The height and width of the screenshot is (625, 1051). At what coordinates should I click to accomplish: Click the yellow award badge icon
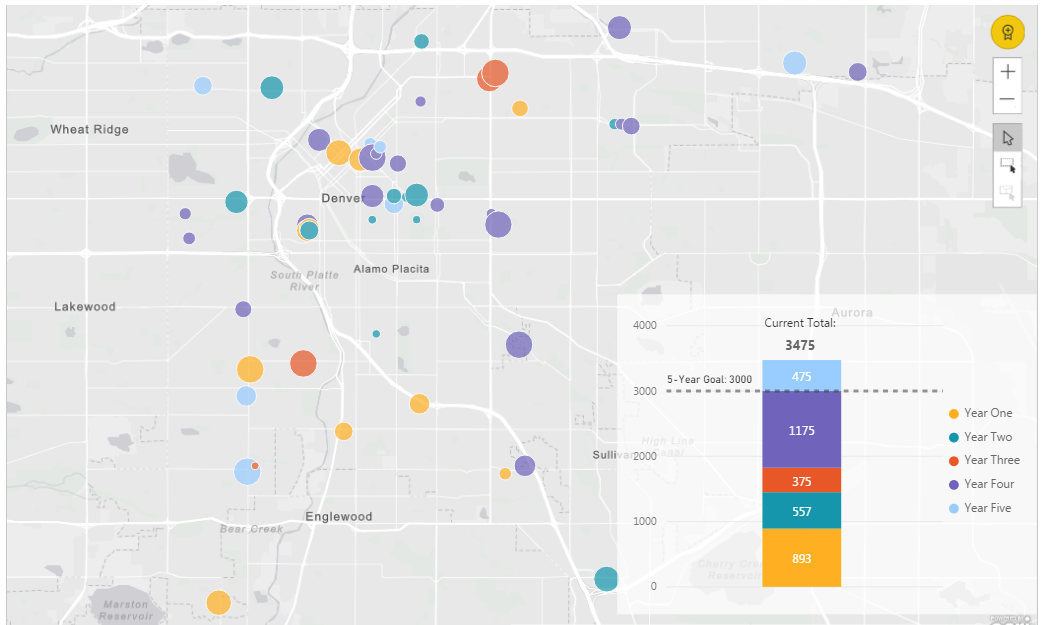(x=1007, y=32)
